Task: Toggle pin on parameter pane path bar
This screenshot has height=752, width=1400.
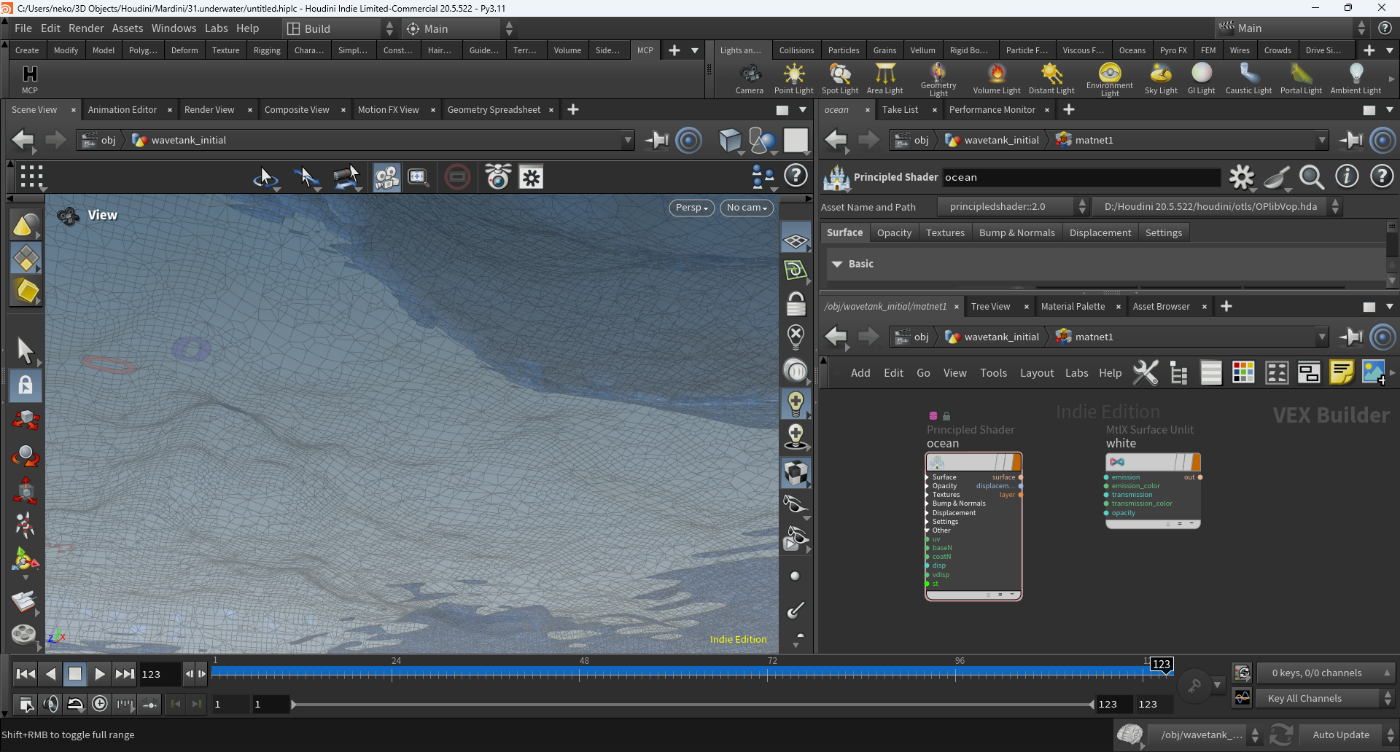Action: click(x=1351, y=141)
